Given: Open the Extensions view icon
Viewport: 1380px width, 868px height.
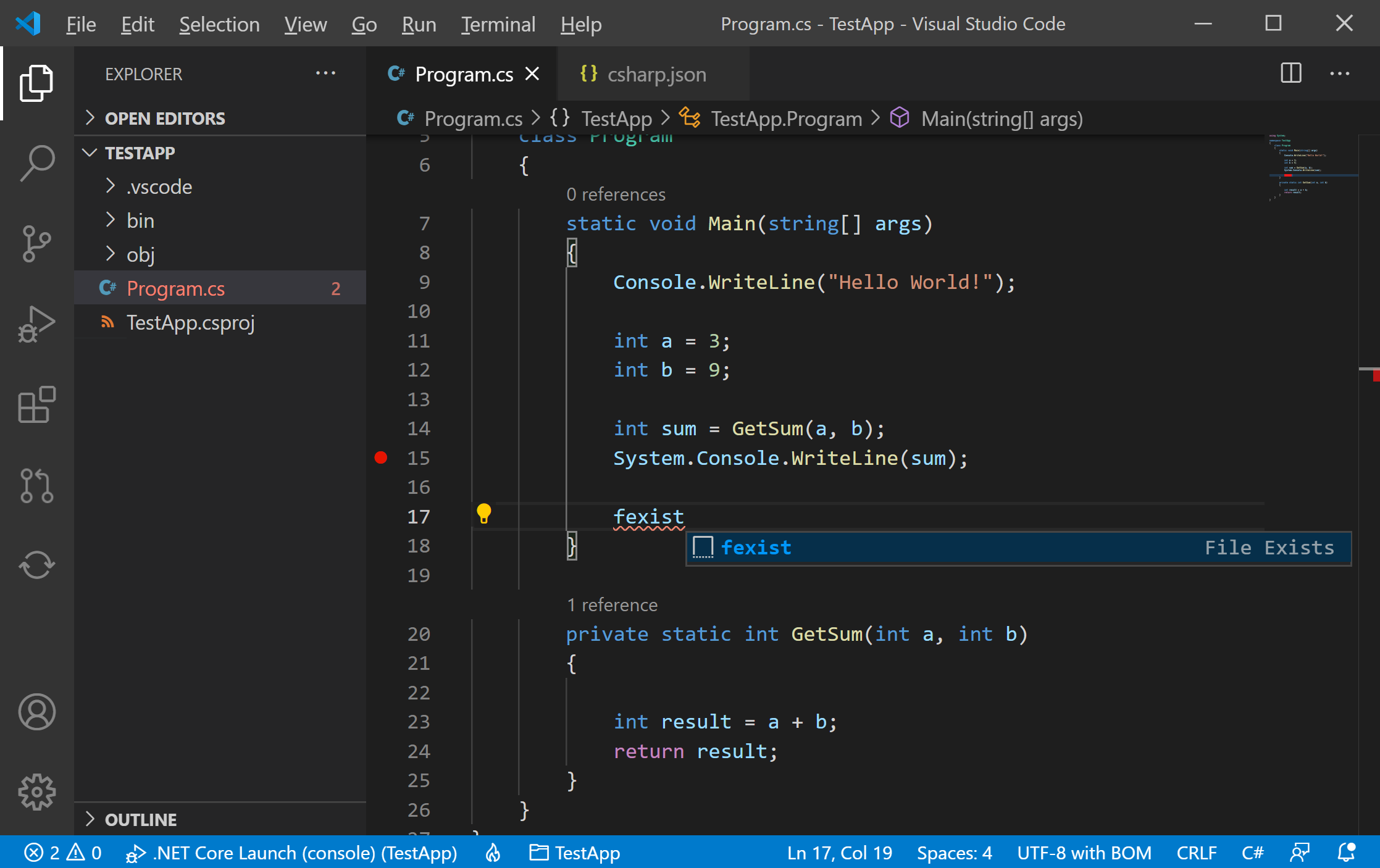Looking at the screenshot, I should pos(37,405).
